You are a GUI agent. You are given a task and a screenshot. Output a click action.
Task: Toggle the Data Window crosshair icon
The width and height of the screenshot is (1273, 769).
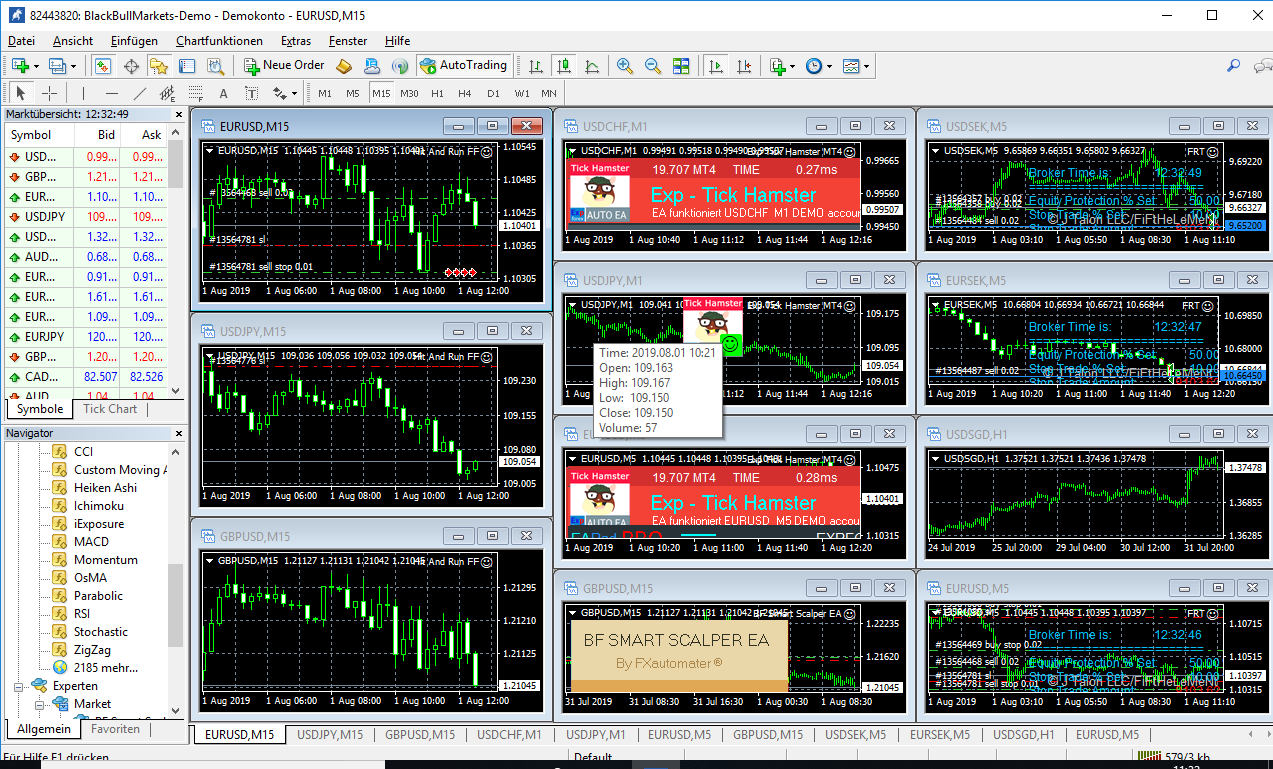(131, 65)
